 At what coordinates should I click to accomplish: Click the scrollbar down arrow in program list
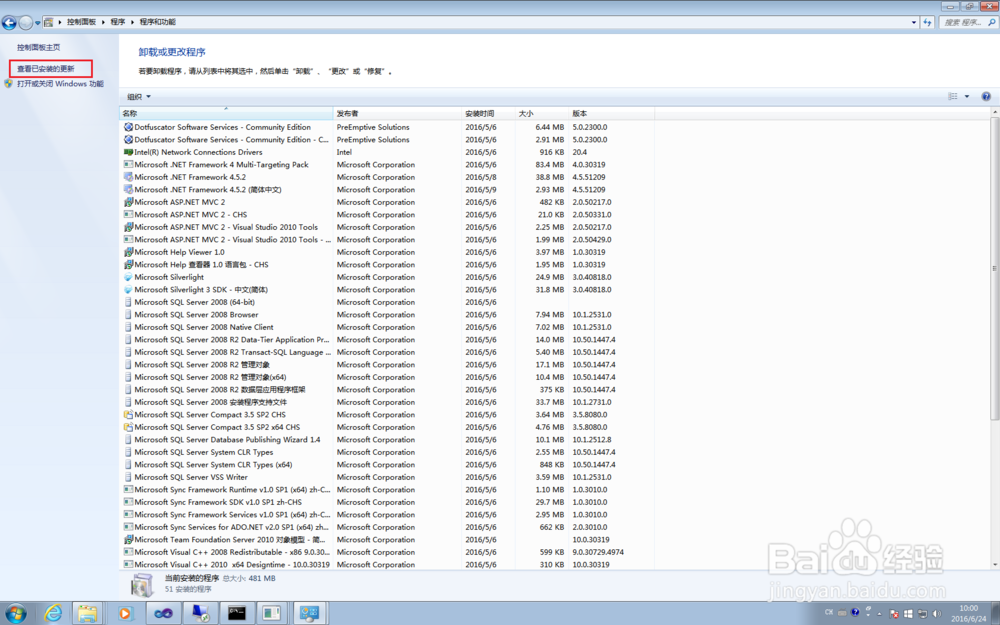995,564
